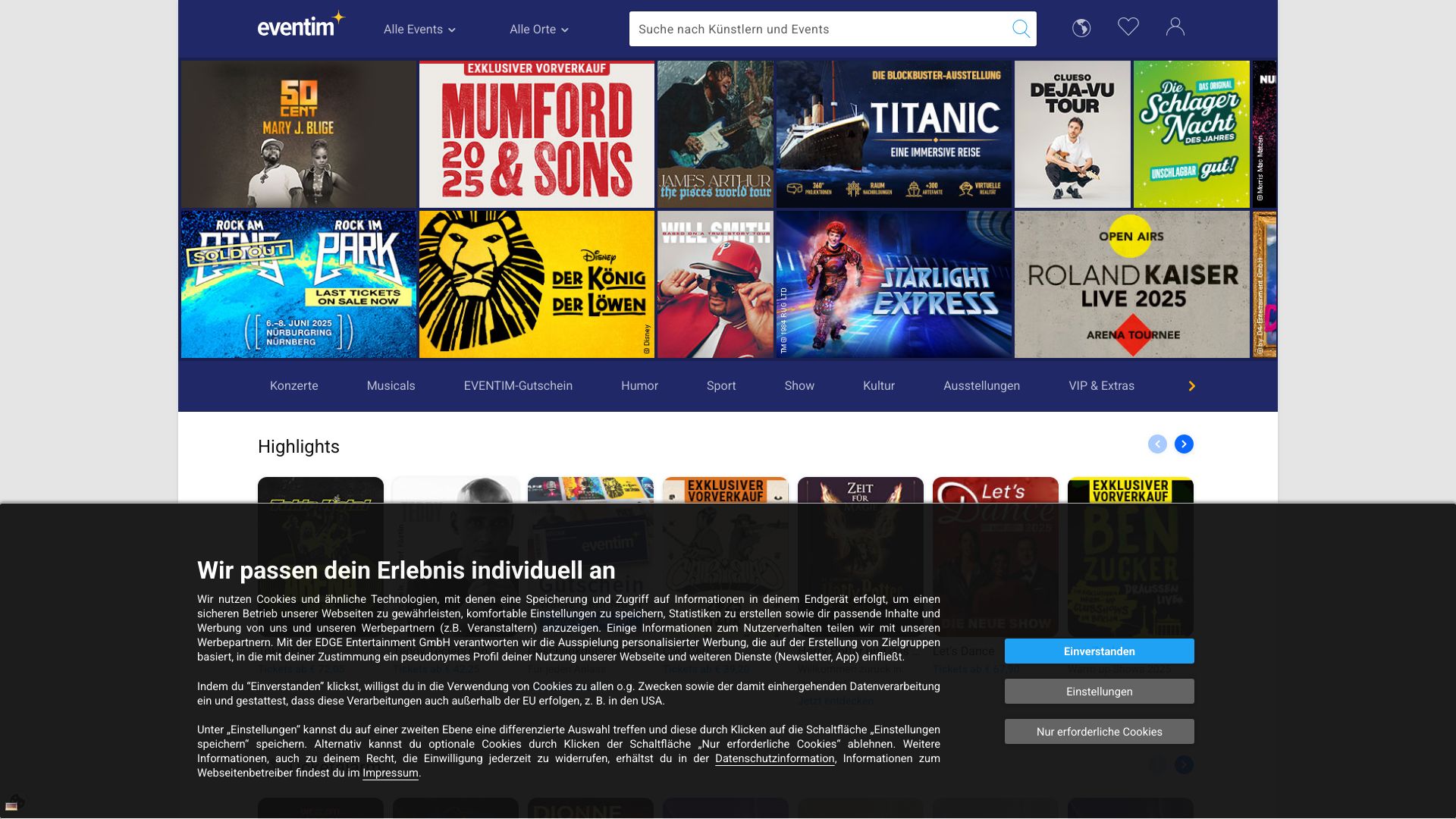Open the Mumford & Sons 2025 banner
The height and width of the screenshot is (819, 1456).
pyautogui.click(x=536, y=134)
